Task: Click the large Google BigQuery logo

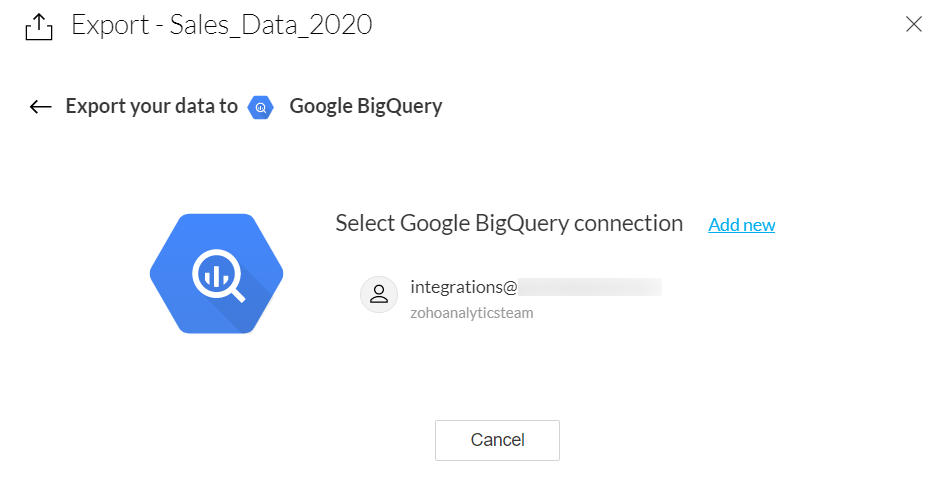Action: coord(216,273)
